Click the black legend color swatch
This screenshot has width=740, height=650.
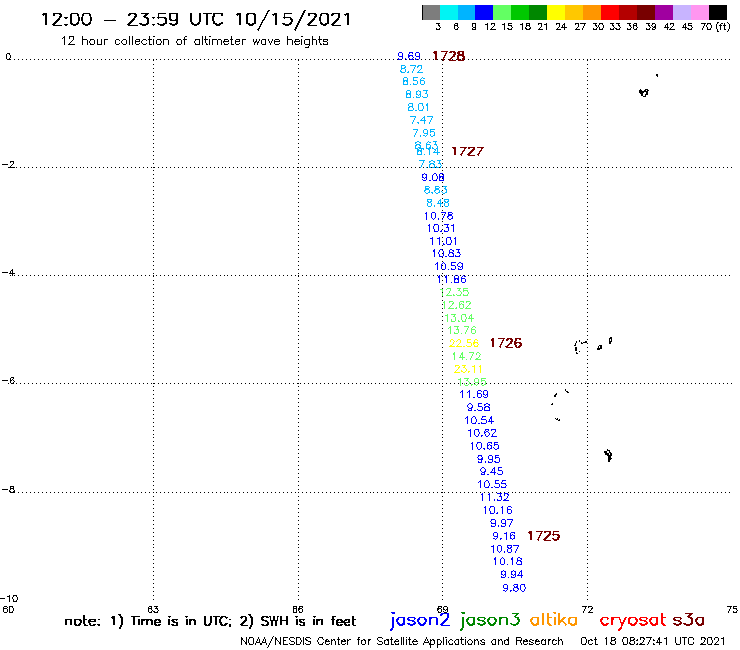(718, 12)
